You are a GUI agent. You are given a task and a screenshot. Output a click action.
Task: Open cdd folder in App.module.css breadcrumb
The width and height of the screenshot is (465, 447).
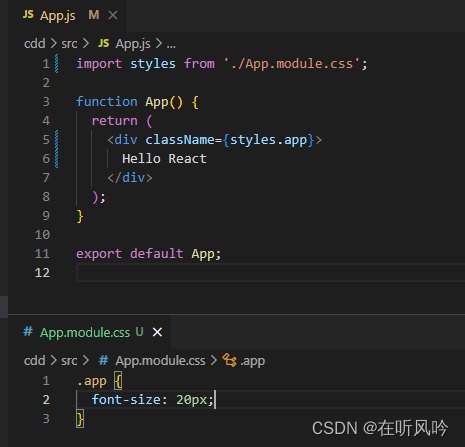tap(34, 361)
